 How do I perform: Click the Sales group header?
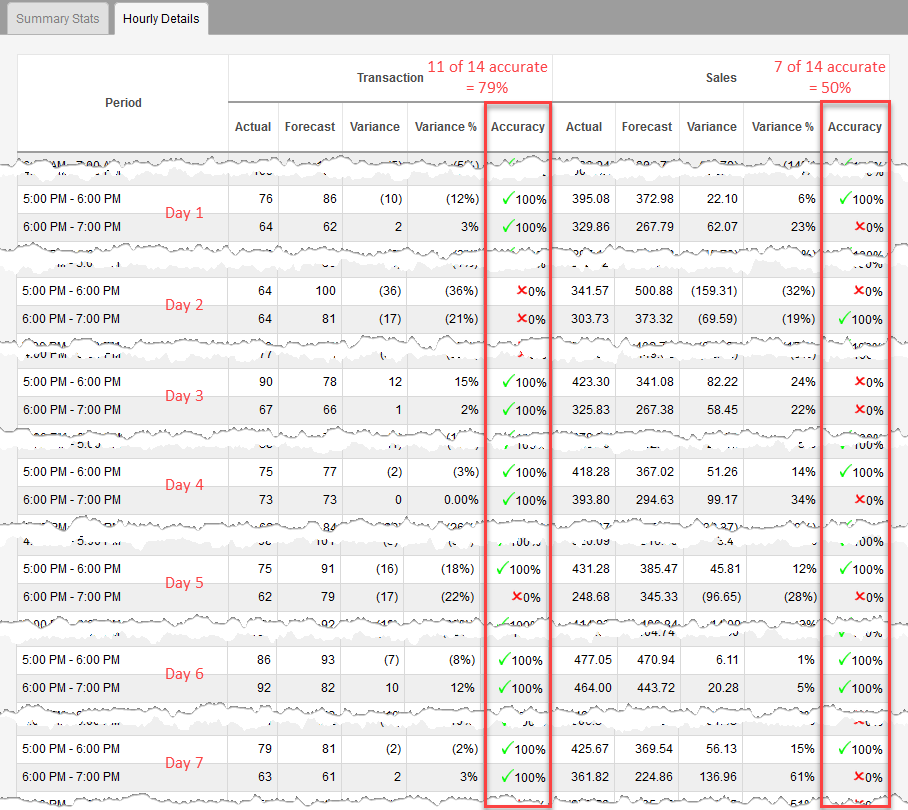coord(721,78)
